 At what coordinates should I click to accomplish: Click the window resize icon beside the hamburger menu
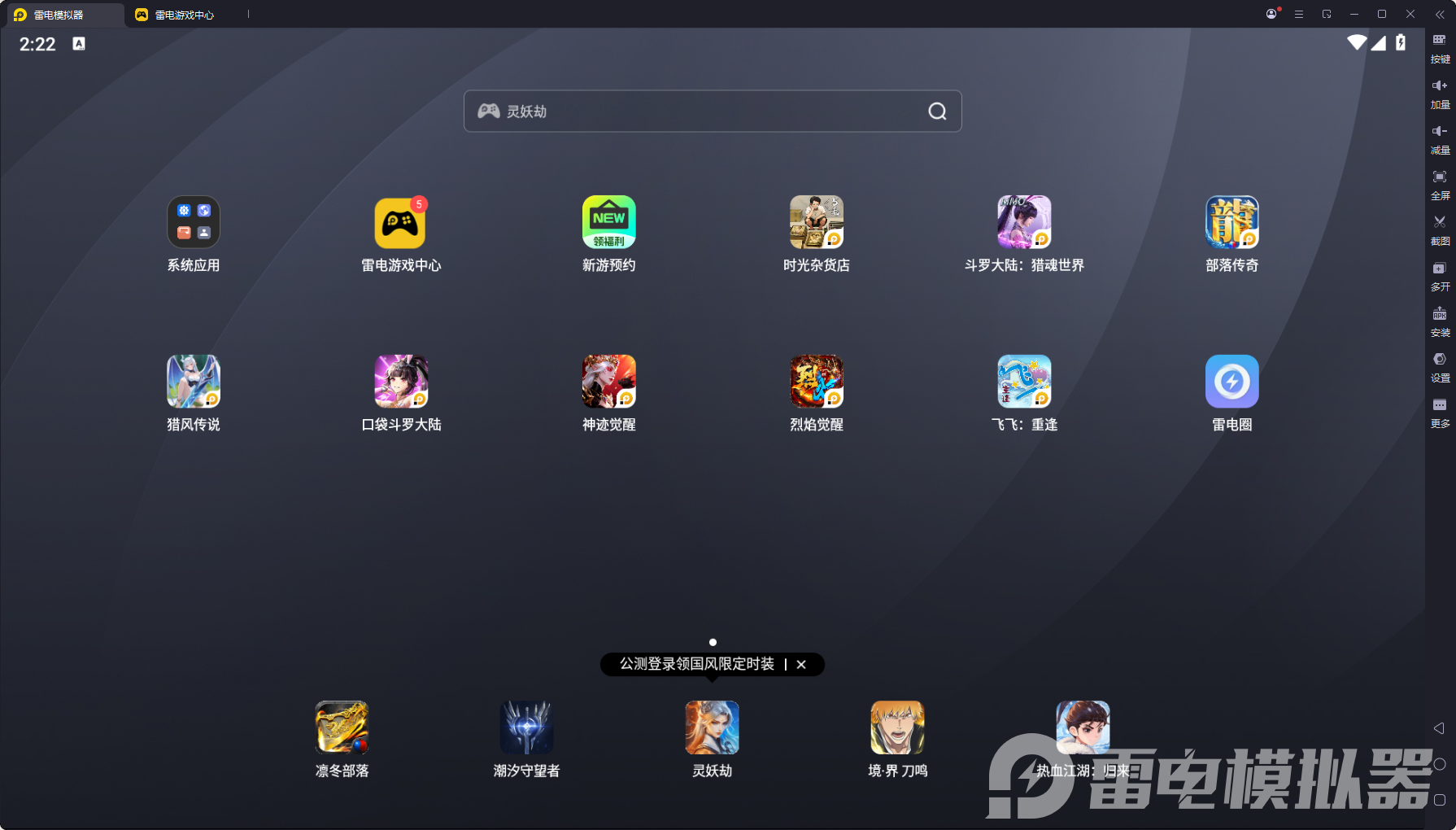(1327, 14)
